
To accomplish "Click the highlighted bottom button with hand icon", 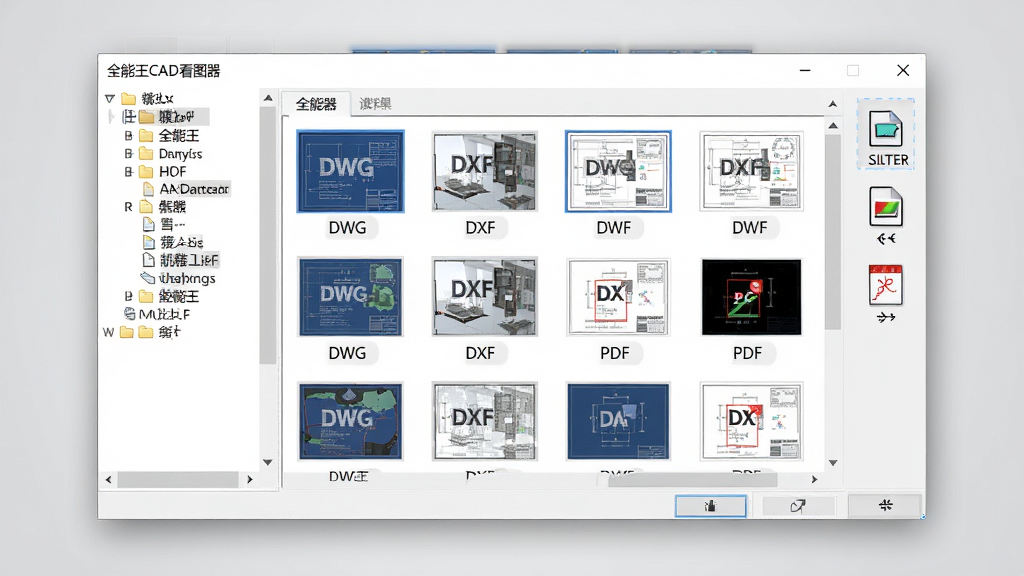I will (x=711, y=505).
